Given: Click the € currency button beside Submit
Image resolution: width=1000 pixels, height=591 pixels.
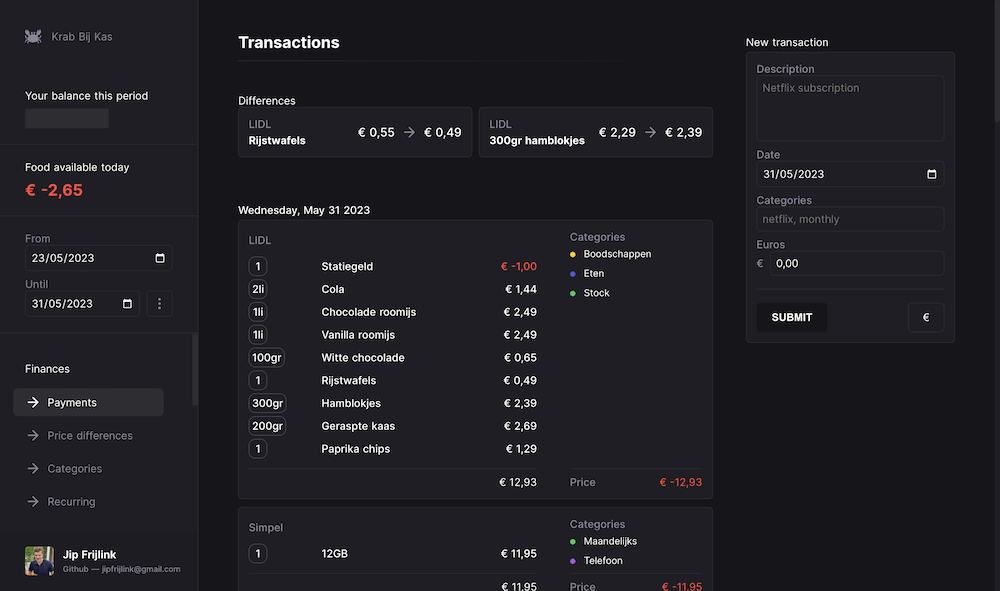Looking at the screenshot, I should pyautogui.click(x=926, y=316).
